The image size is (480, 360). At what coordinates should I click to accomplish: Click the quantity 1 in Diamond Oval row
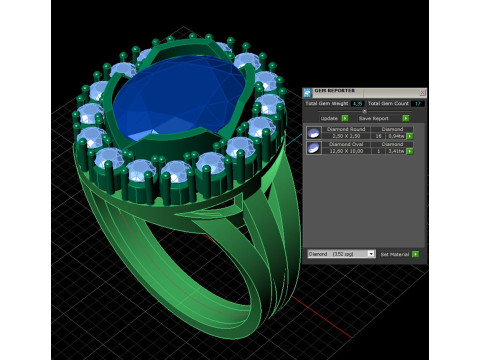click(378, 151)
